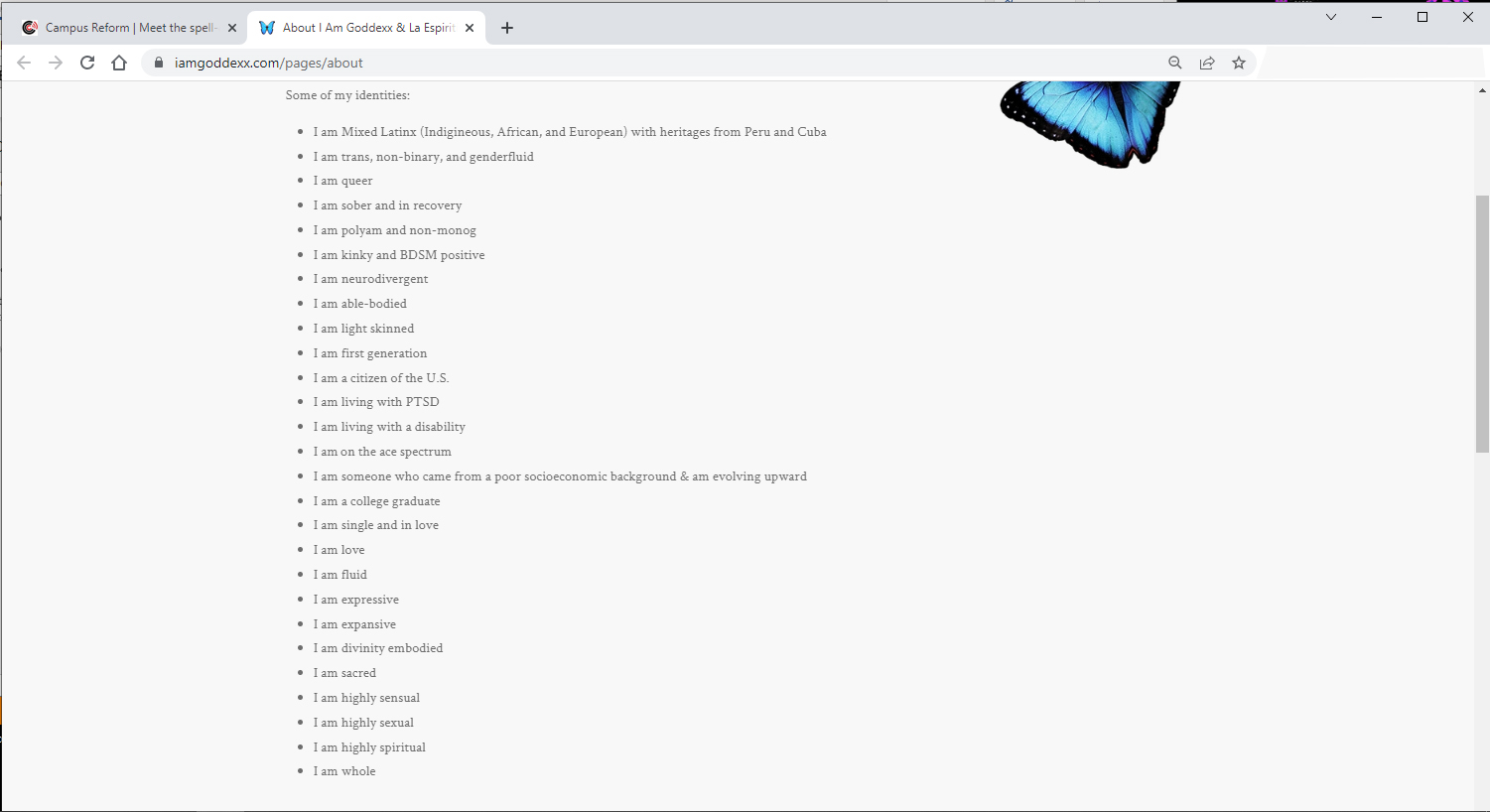Open the browser home page
1490x812 pixels.
[x=119, y=63]
